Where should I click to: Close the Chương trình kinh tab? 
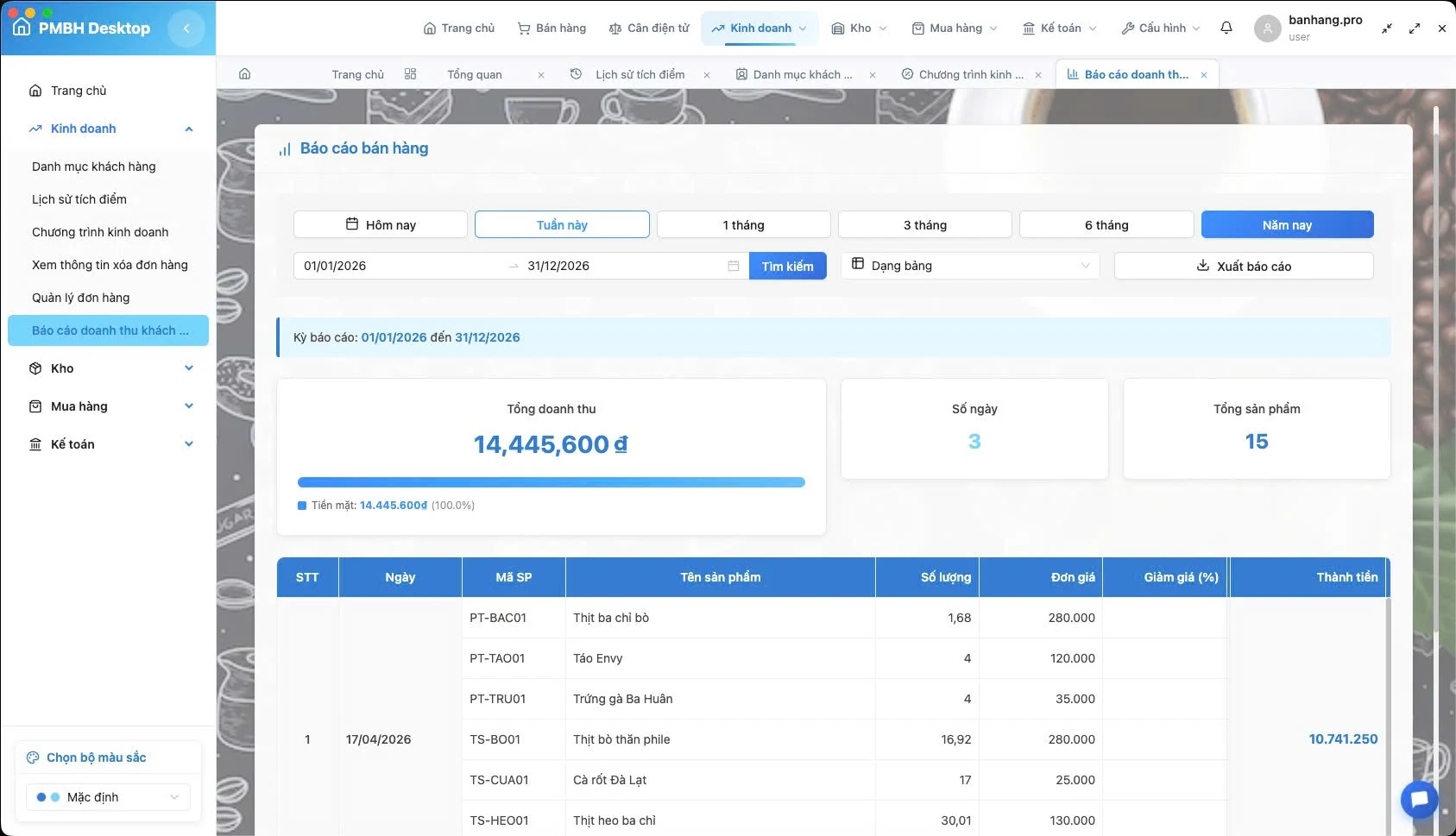pos(1038,75)
